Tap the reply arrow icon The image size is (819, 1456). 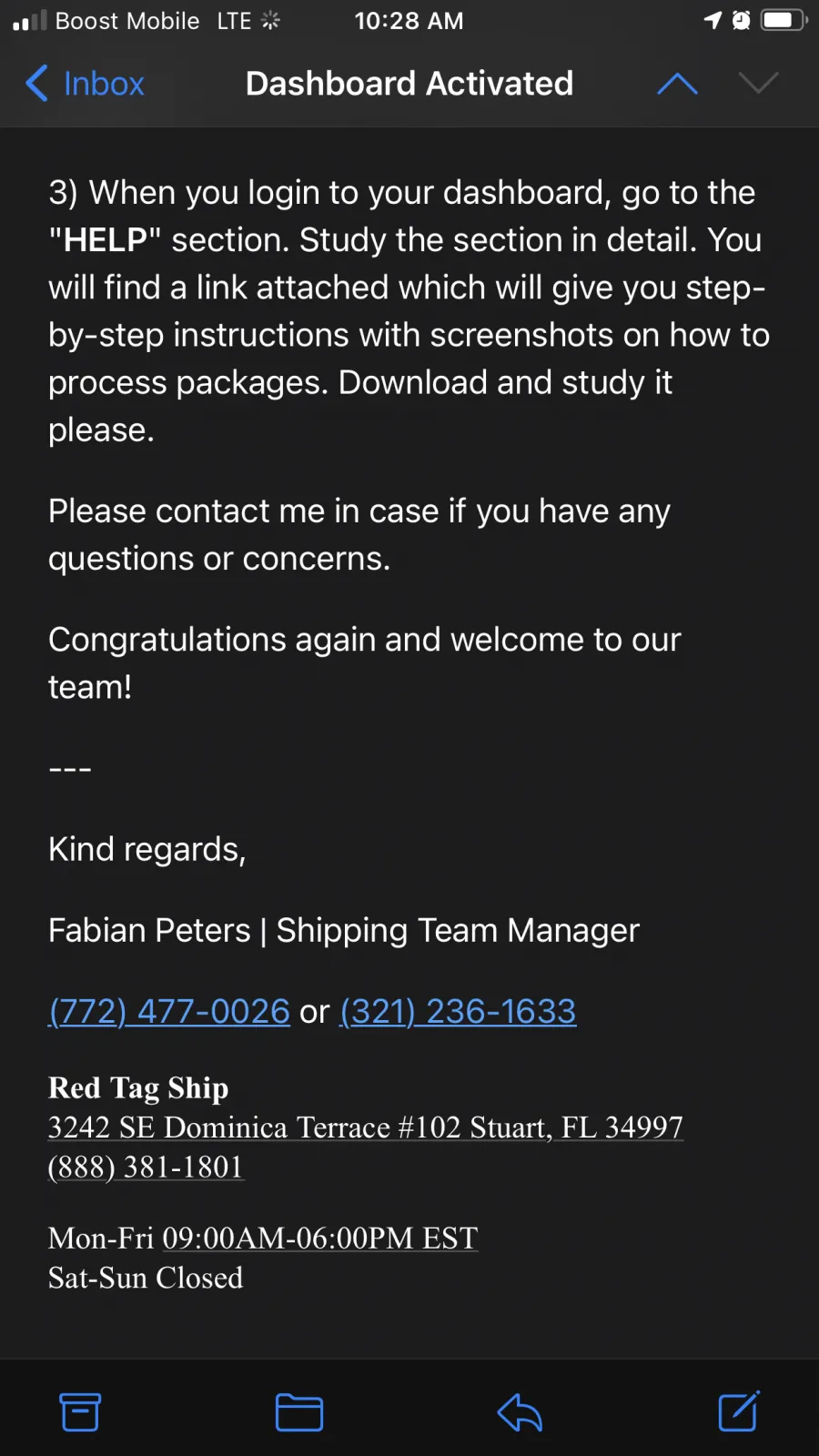pos(520,1412)
